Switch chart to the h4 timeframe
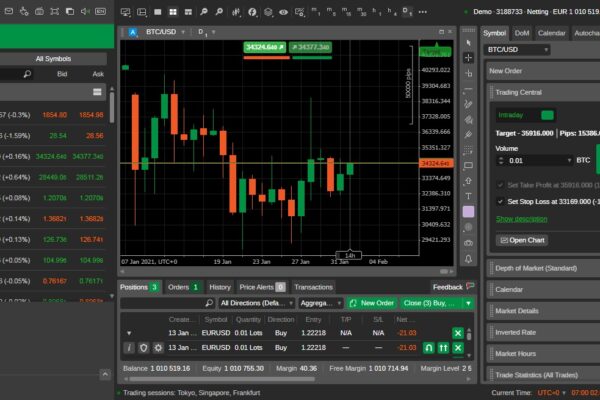 click(x=392, y=12)
